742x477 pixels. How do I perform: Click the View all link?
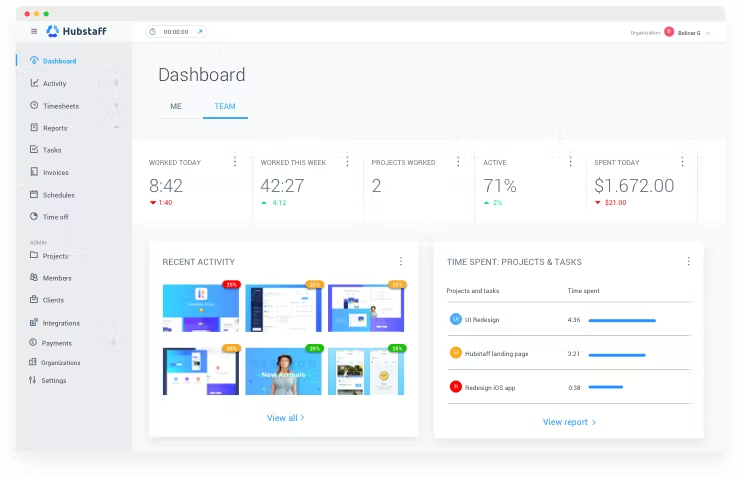285,418
